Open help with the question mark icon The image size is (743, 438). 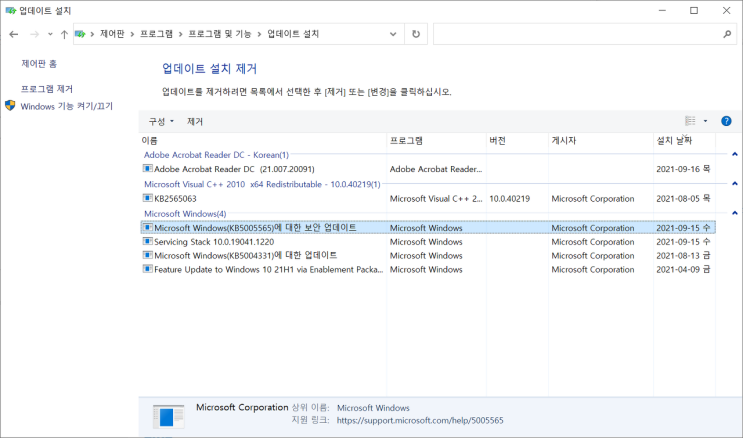[726, 121]
